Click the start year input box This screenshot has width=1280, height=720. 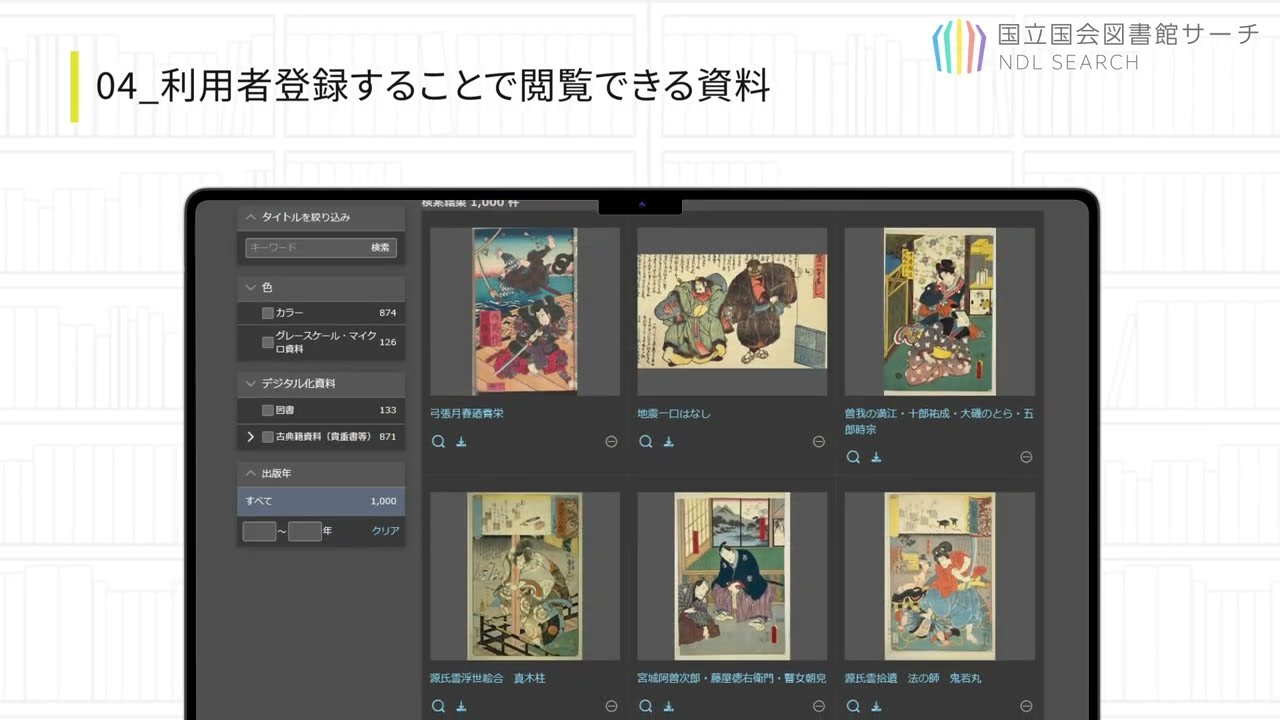259,531
